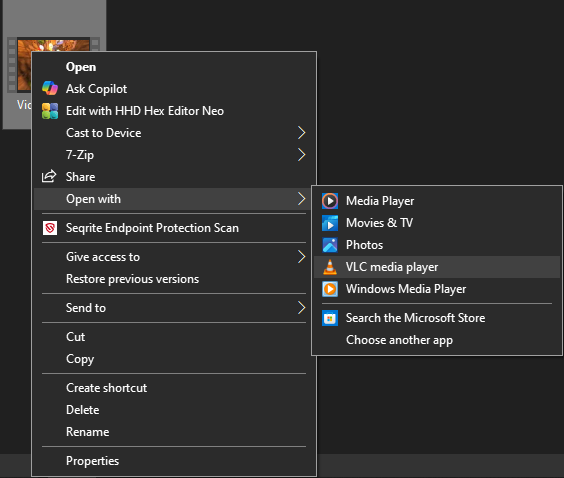Click the Microsoft Store bag icon

330,318
